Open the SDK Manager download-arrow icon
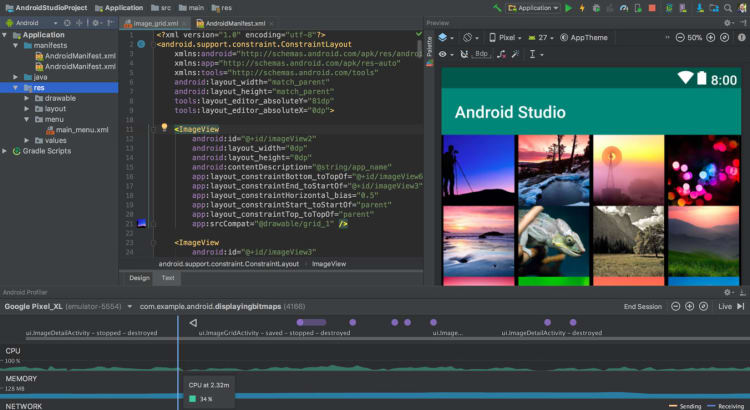 (700, 8)
